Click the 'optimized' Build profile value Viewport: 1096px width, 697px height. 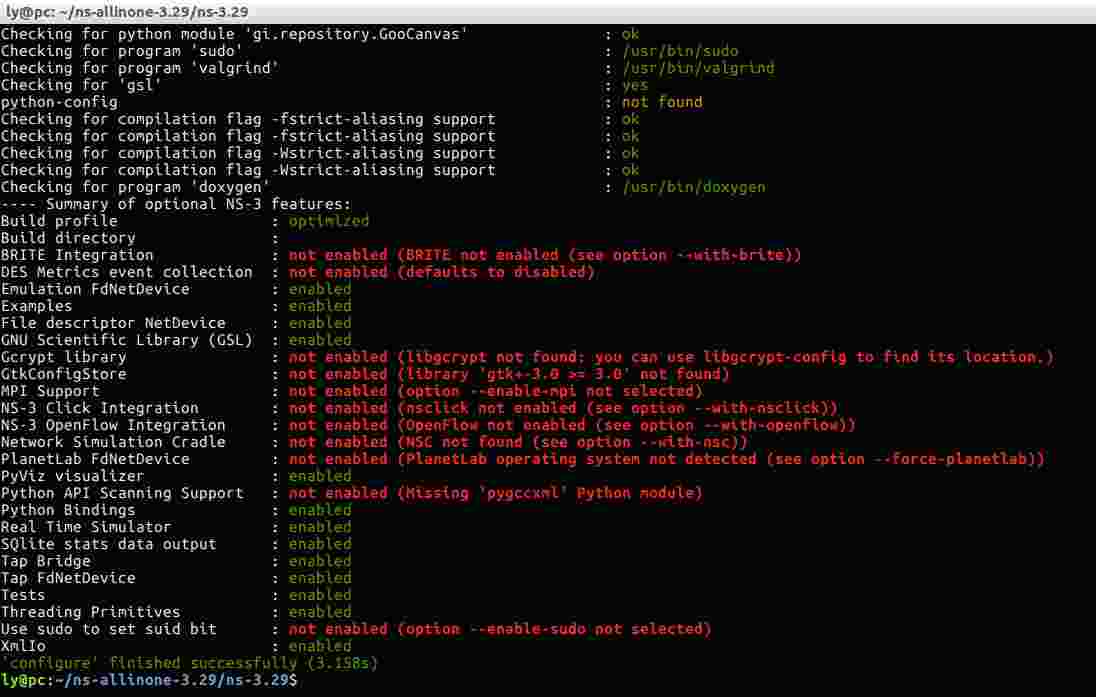tap(329, 221)
